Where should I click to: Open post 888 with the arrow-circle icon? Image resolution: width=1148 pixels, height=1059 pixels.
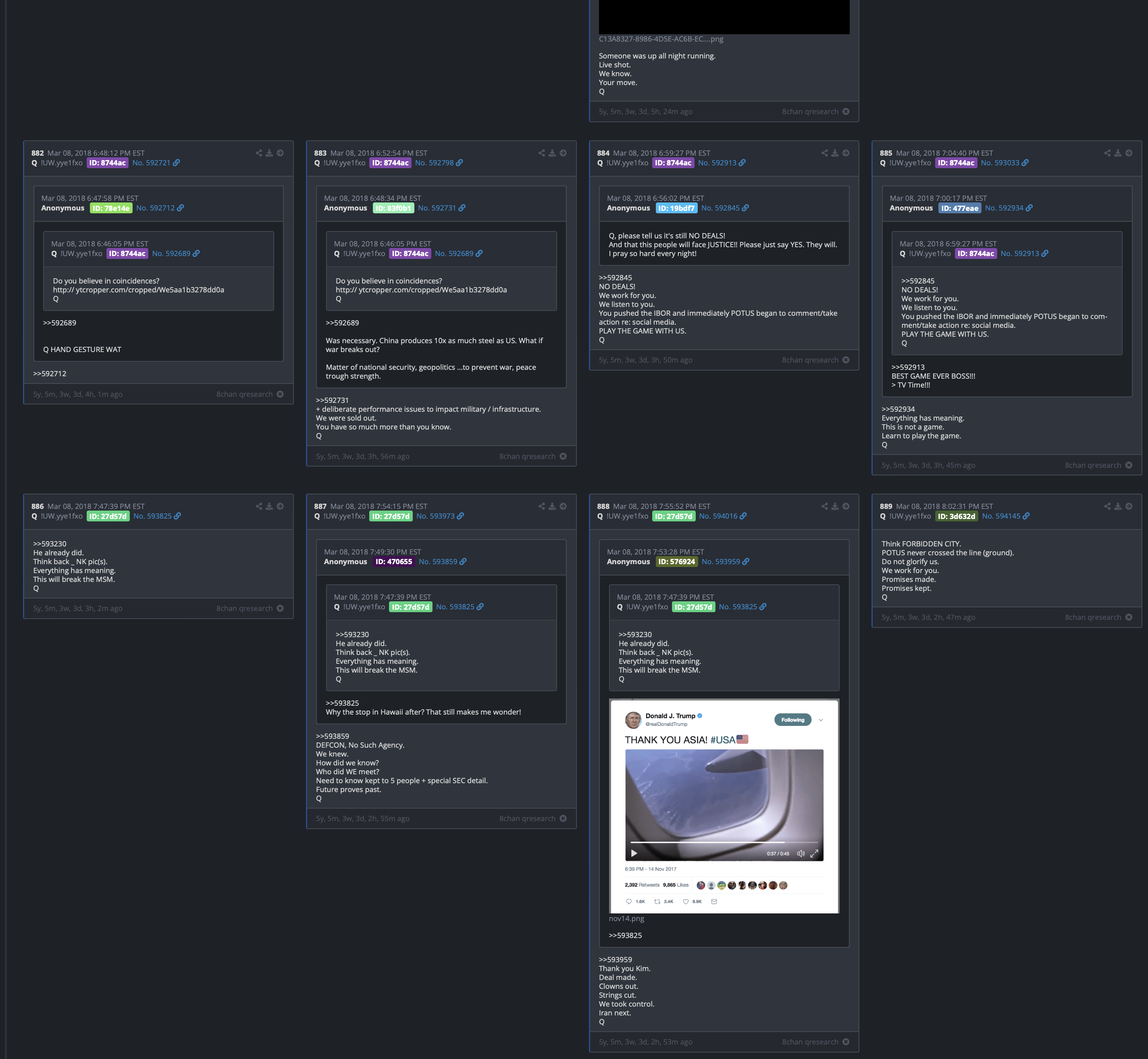coord(846,507)
